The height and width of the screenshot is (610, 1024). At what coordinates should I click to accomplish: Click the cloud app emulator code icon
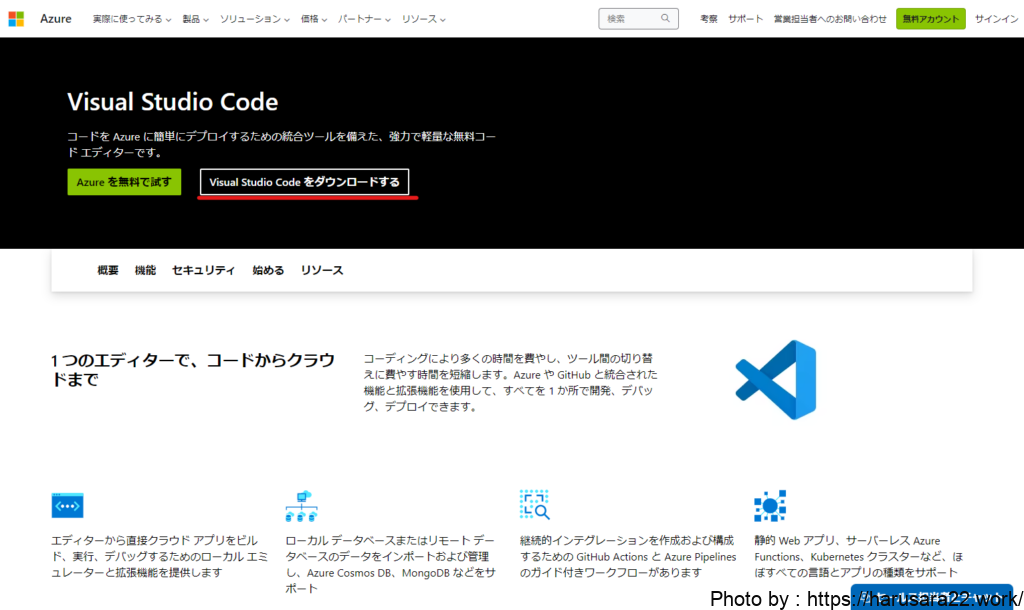pyautogui.click(x=67, y=506)
